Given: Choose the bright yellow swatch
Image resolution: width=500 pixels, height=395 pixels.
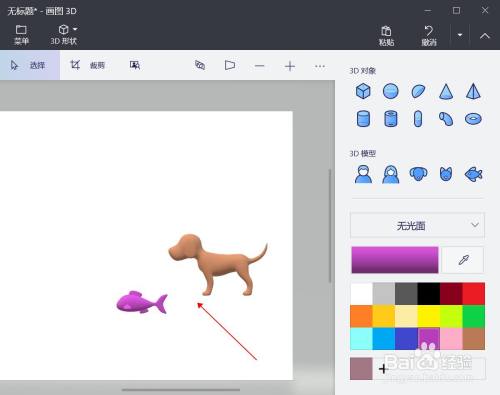Looking at the screenshot, I should click(x=429, y=316).
